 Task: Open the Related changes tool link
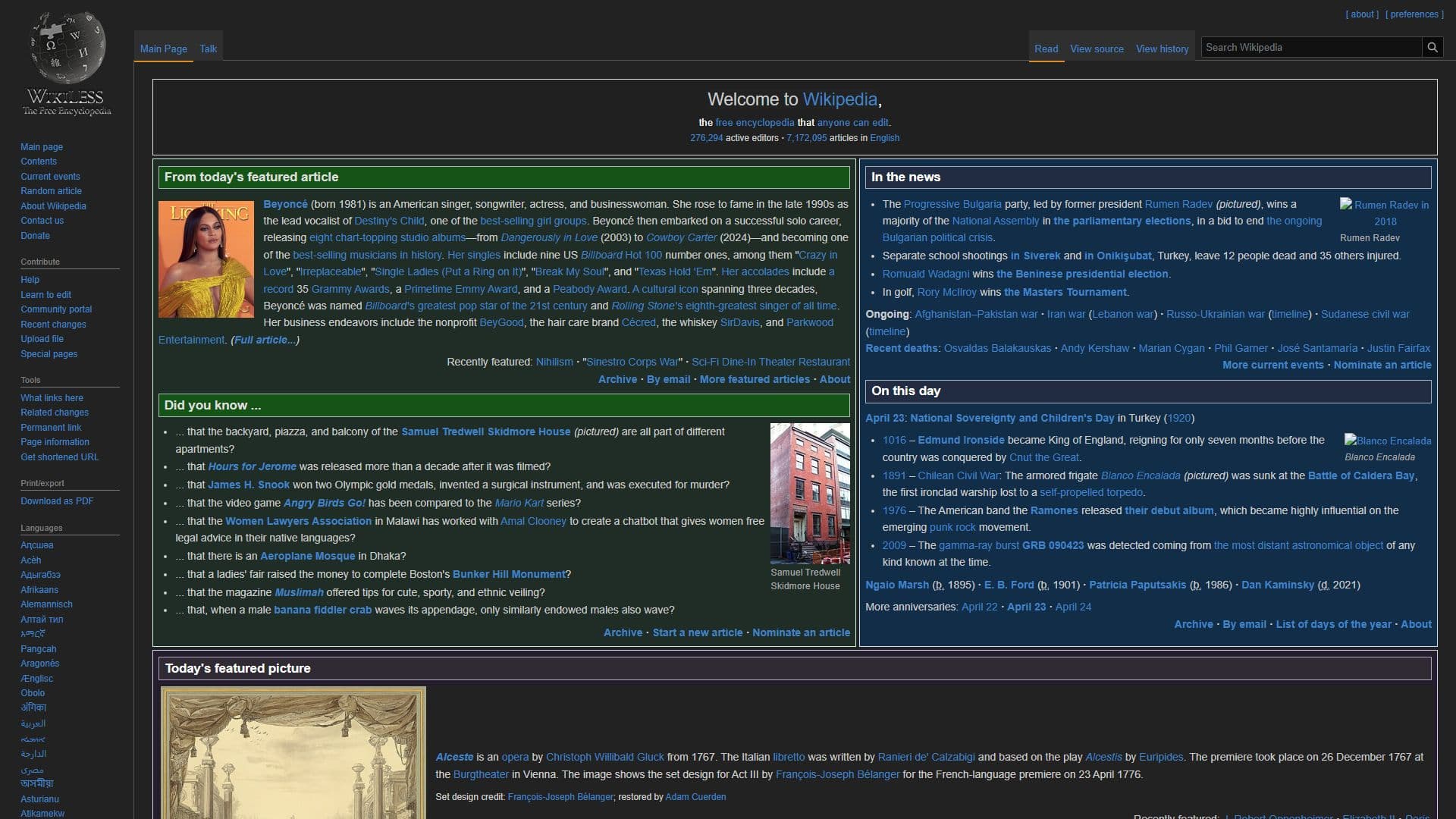point(55,413)
